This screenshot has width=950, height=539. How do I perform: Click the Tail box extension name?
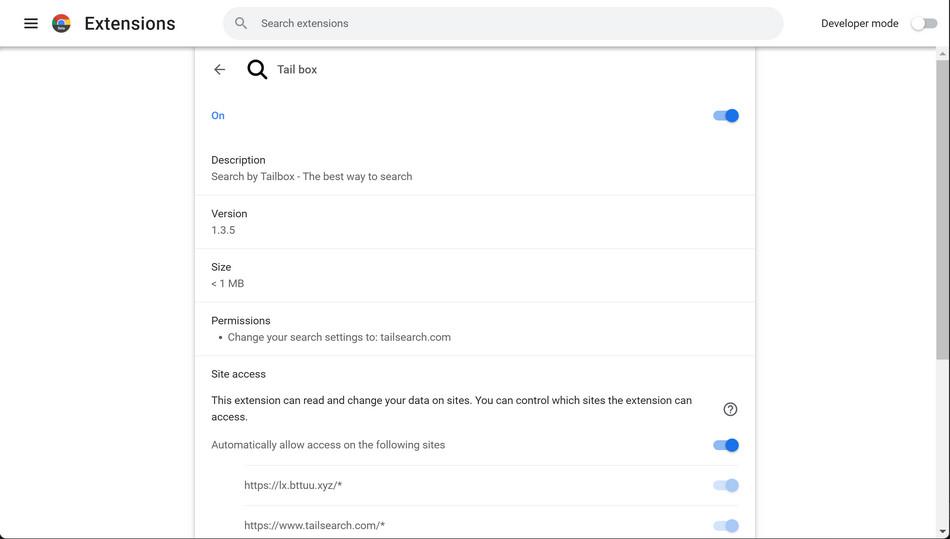coord(297,70)
